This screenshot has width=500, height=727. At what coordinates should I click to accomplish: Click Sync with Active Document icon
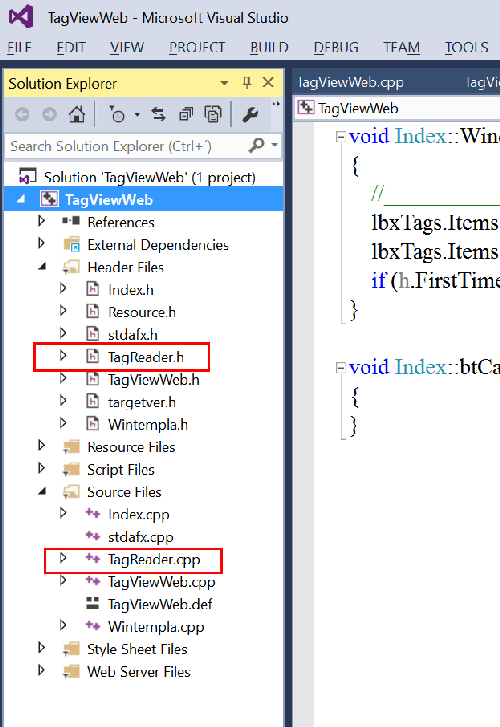pyautogui.click(x=159, y=114)
